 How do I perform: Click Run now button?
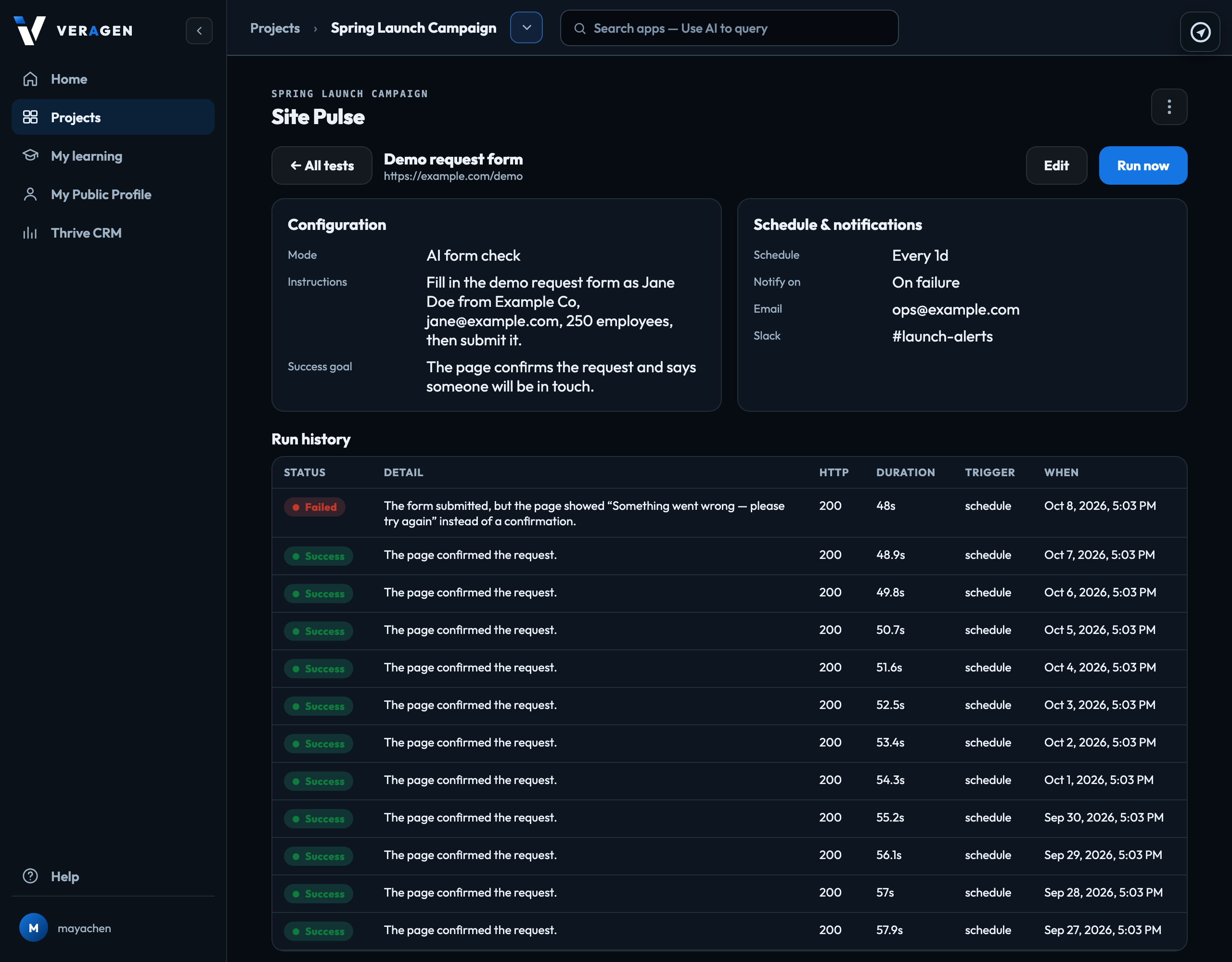click(1143, 166)
